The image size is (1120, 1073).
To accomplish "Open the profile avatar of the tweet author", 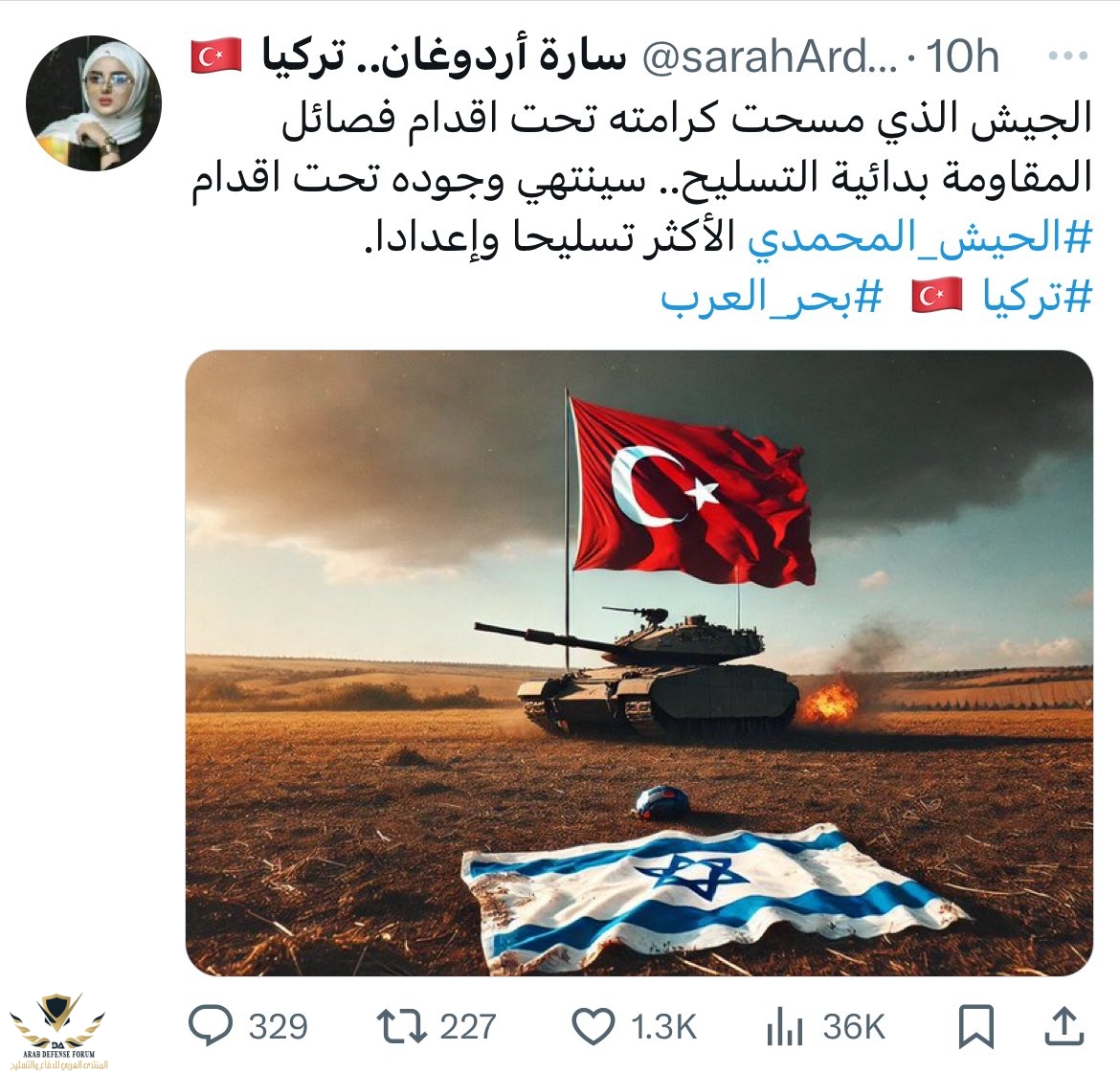I will pyautogui.click(x=94, y=102).
